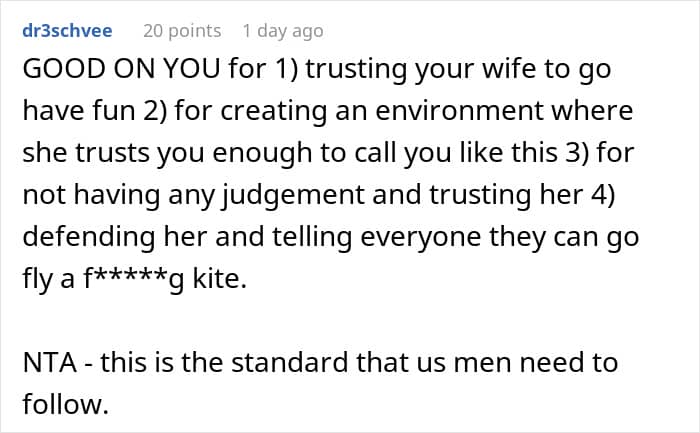Image resolution: width=700 pixels, height=433 pixels.
Task: Click the censored word "f*****g"
Action: 124,277
